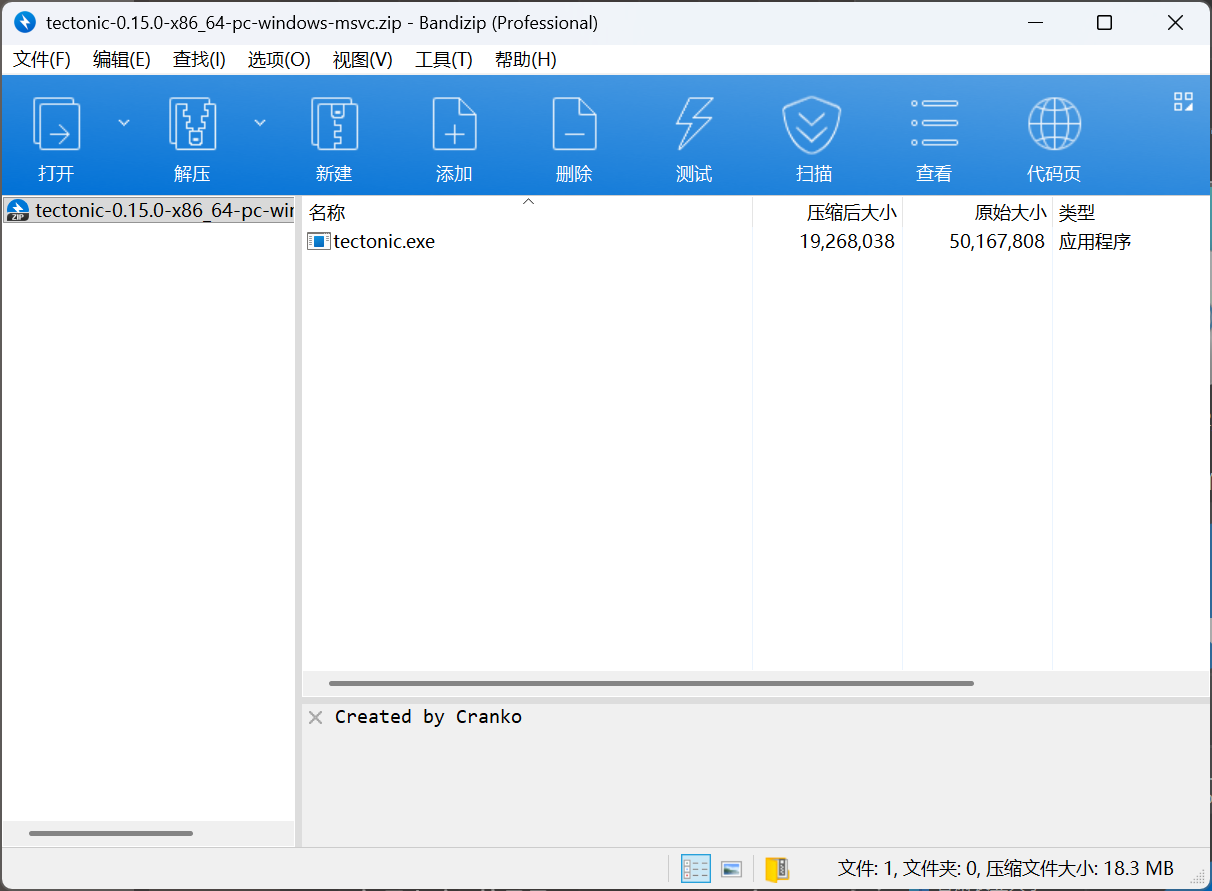
Task: Open the Options (选项) menu
Action: pyautogui.click(x=279, y=60)
